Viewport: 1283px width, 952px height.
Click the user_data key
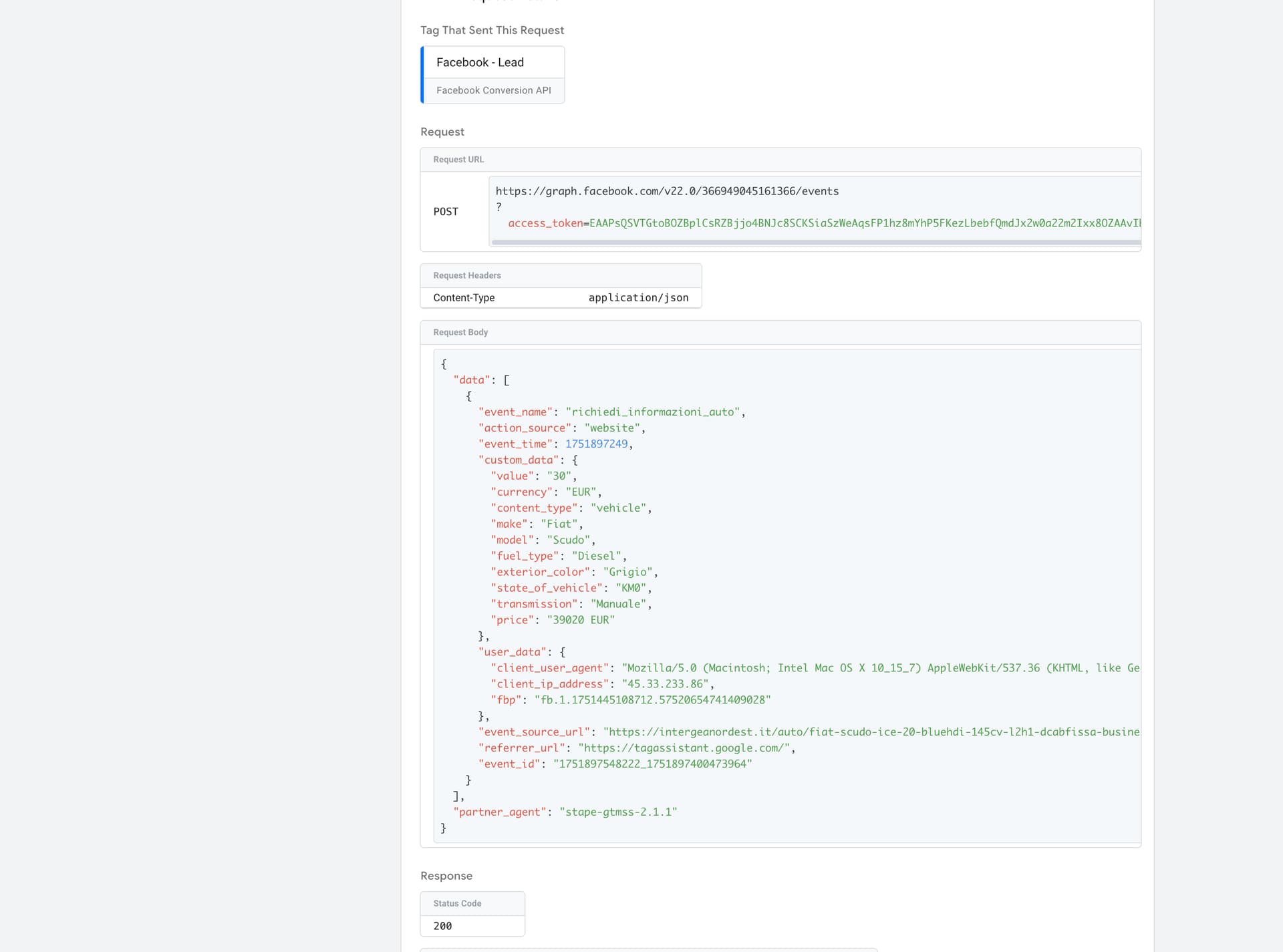(x=513, y=653)
